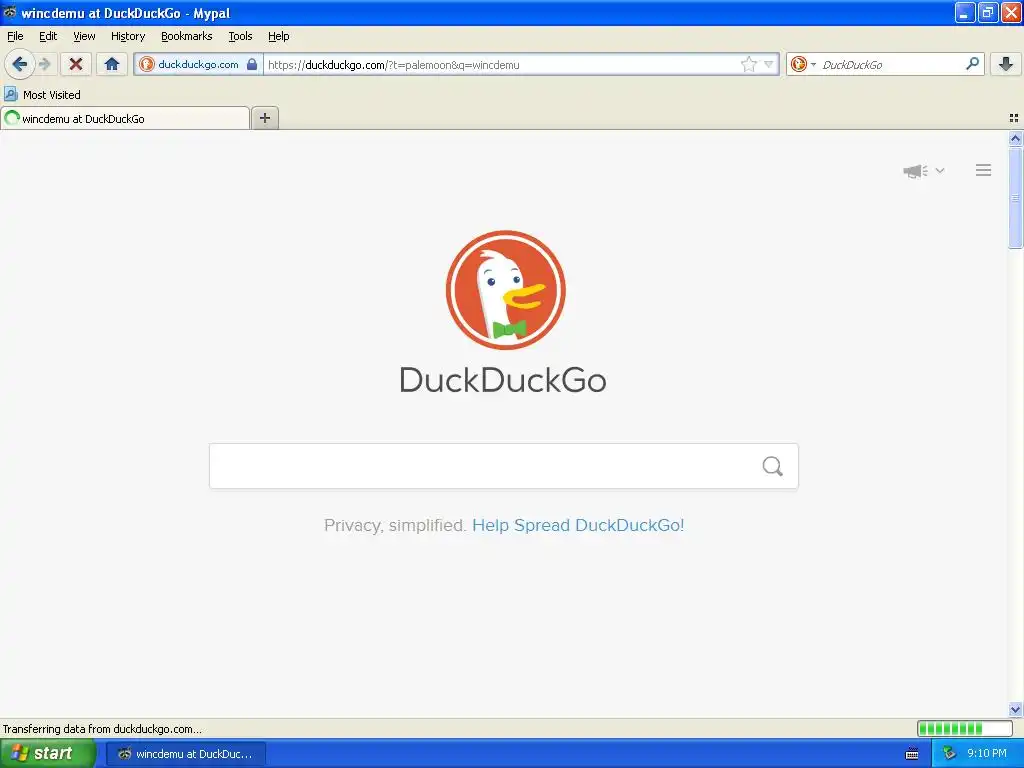Open the History menu
The image size is (1024, 768).
pos(128,36)
